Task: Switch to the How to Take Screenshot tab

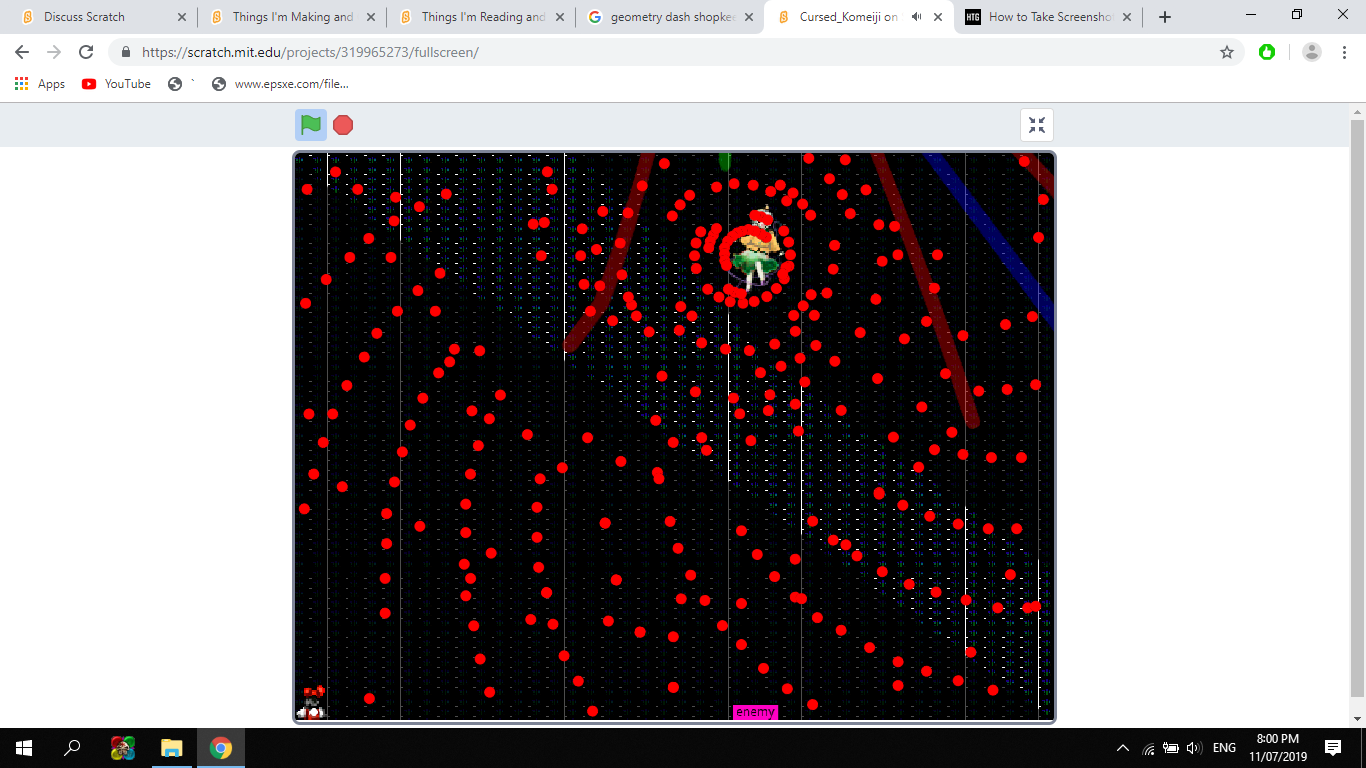Action: (1048, 17)
